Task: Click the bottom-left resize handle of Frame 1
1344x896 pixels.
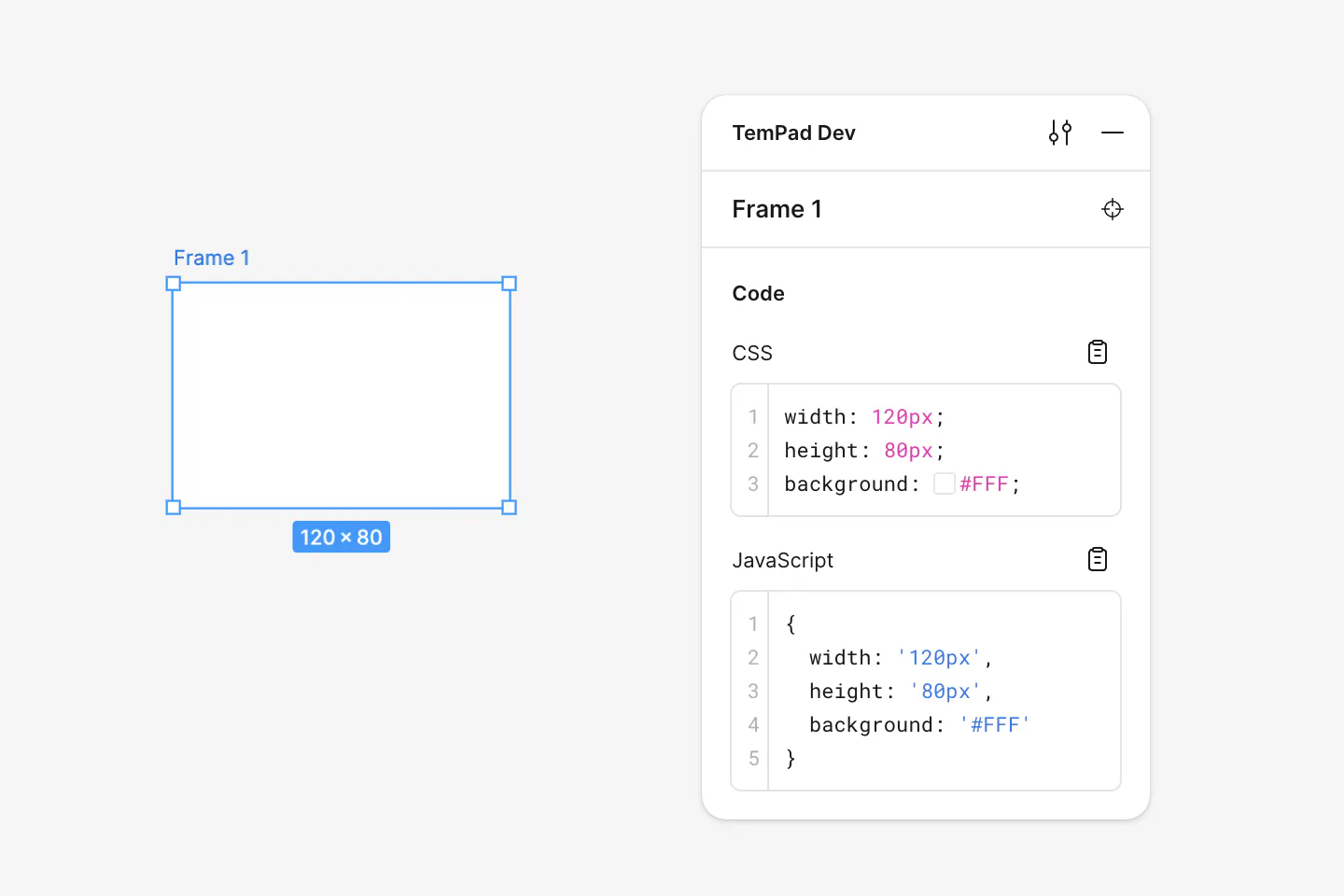Action: [173, 508]
